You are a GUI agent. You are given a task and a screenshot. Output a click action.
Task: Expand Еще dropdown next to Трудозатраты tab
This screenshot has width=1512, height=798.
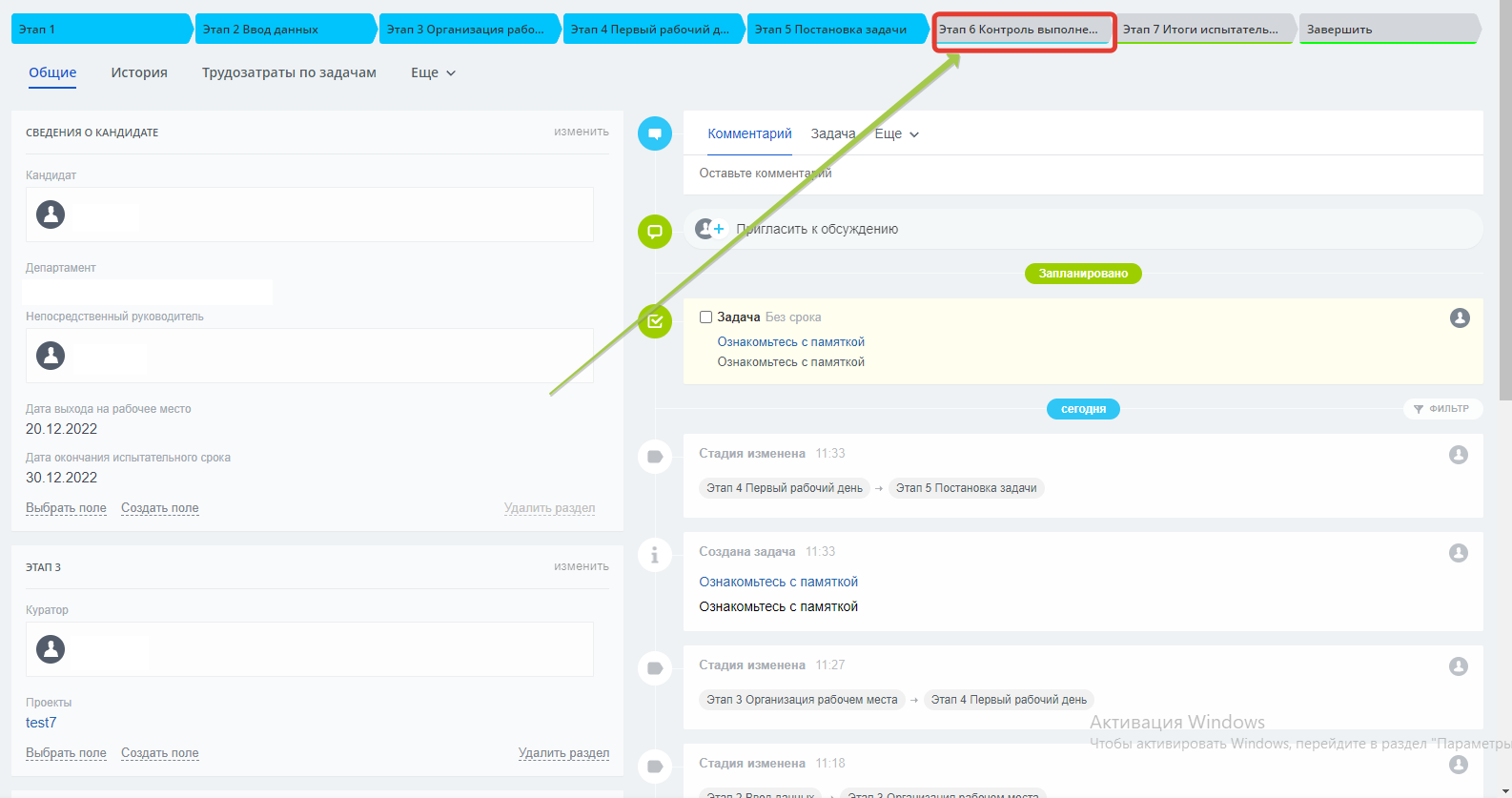point(434,72)
